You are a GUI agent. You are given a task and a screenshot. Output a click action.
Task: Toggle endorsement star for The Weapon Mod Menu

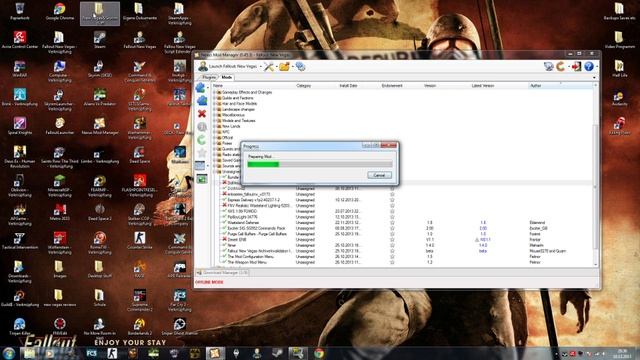(392, 262)
